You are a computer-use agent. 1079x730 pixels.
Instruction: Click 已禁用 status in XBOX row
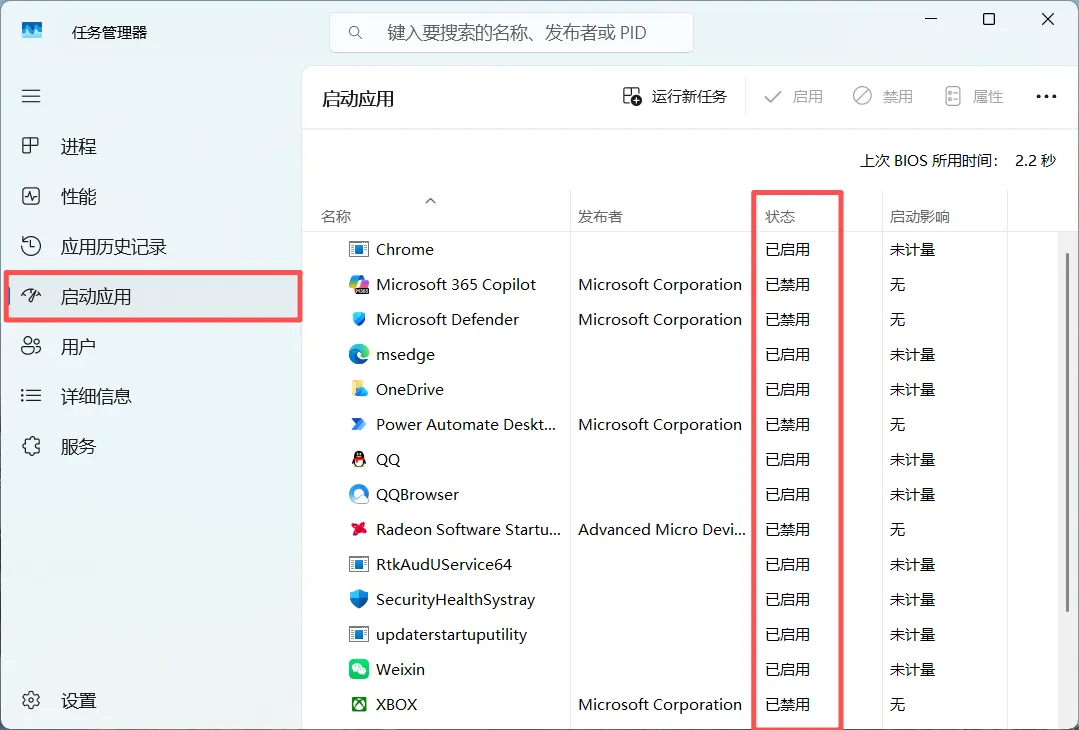point(787,705)
